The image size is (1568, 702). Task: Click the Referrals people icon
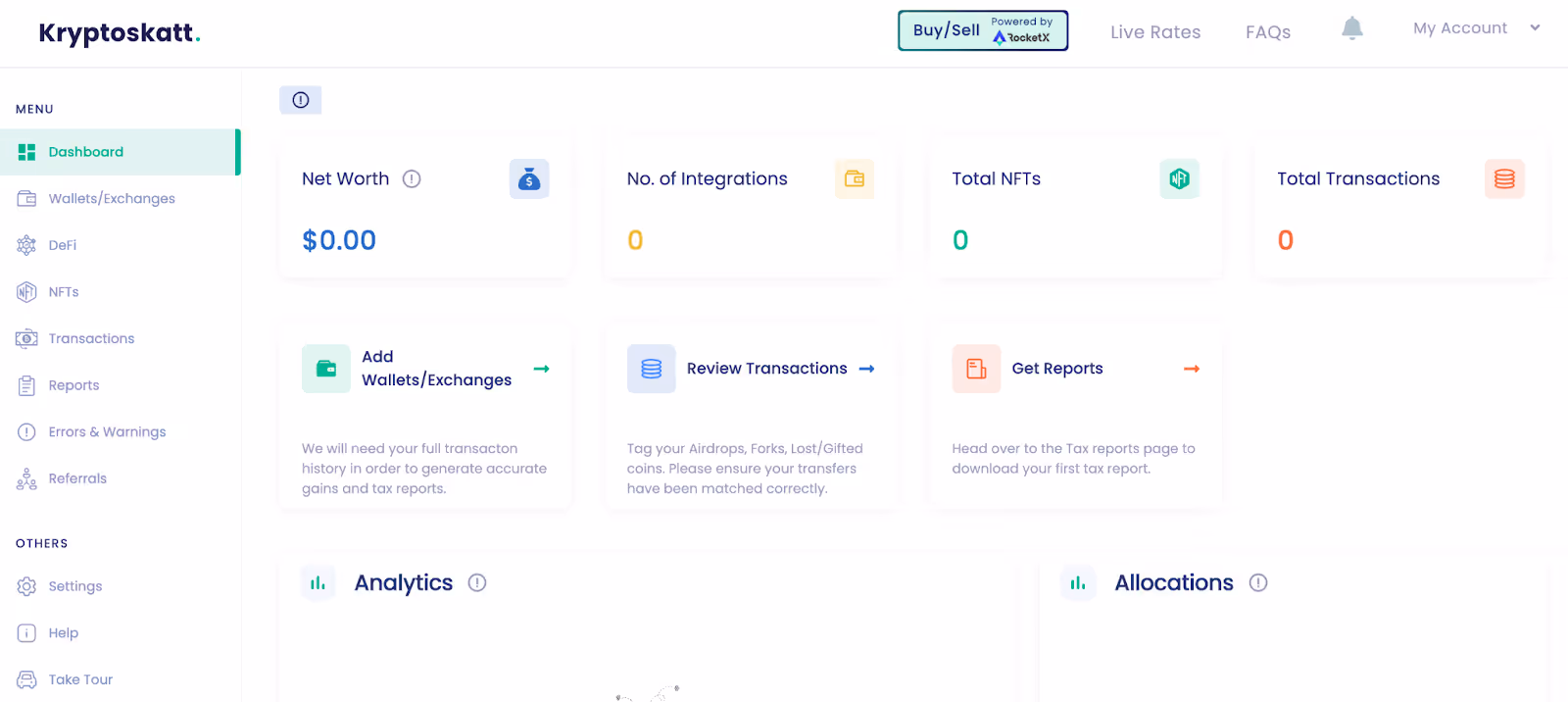(26, 478)
